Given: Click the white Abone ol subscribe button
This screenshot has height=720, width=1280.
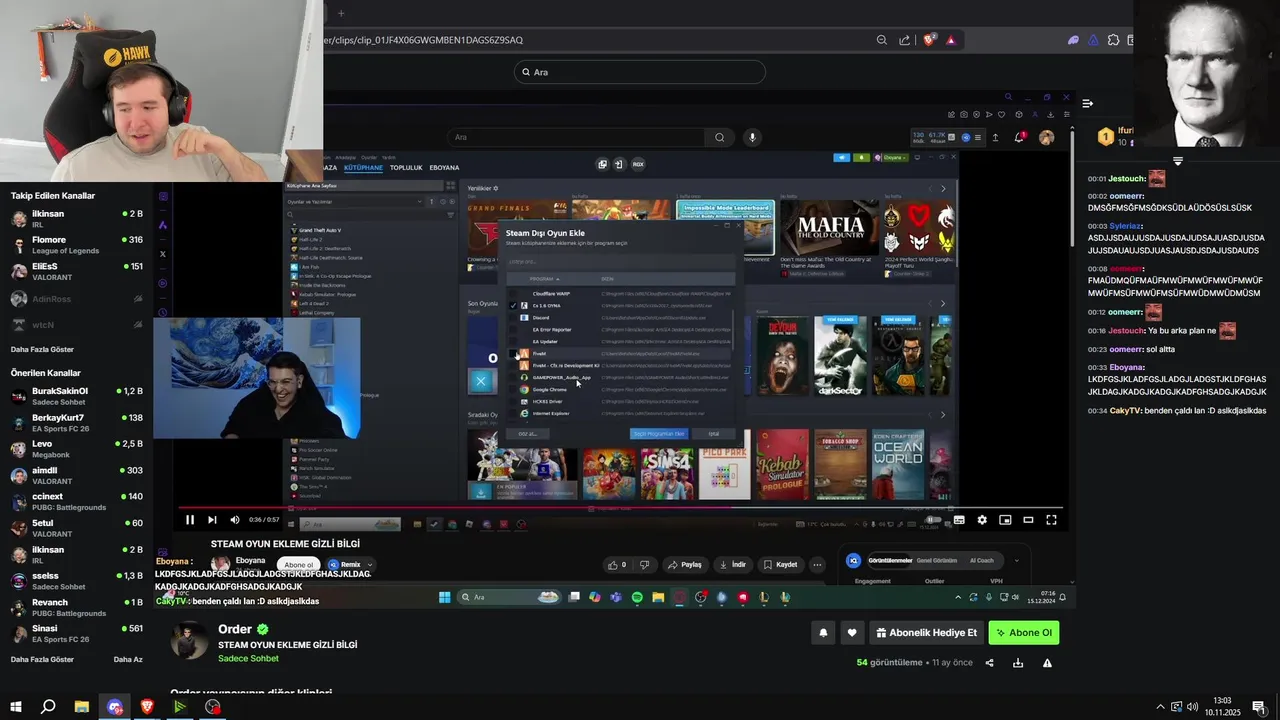Looking at the screenshot, I should [298, 565].
